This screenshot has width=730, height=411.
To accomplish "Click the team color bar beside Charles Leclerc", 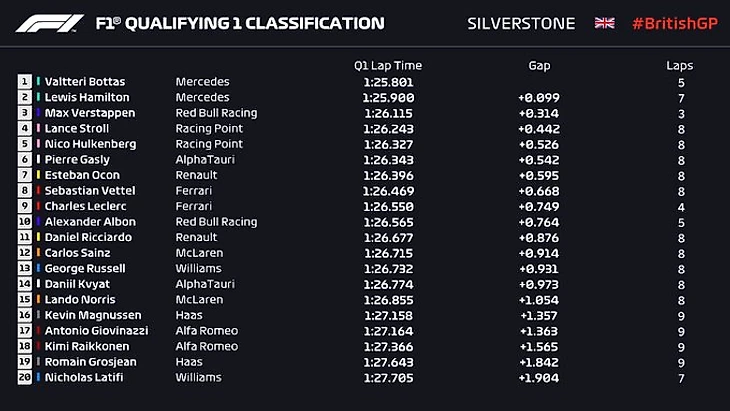I will point(39,207).
